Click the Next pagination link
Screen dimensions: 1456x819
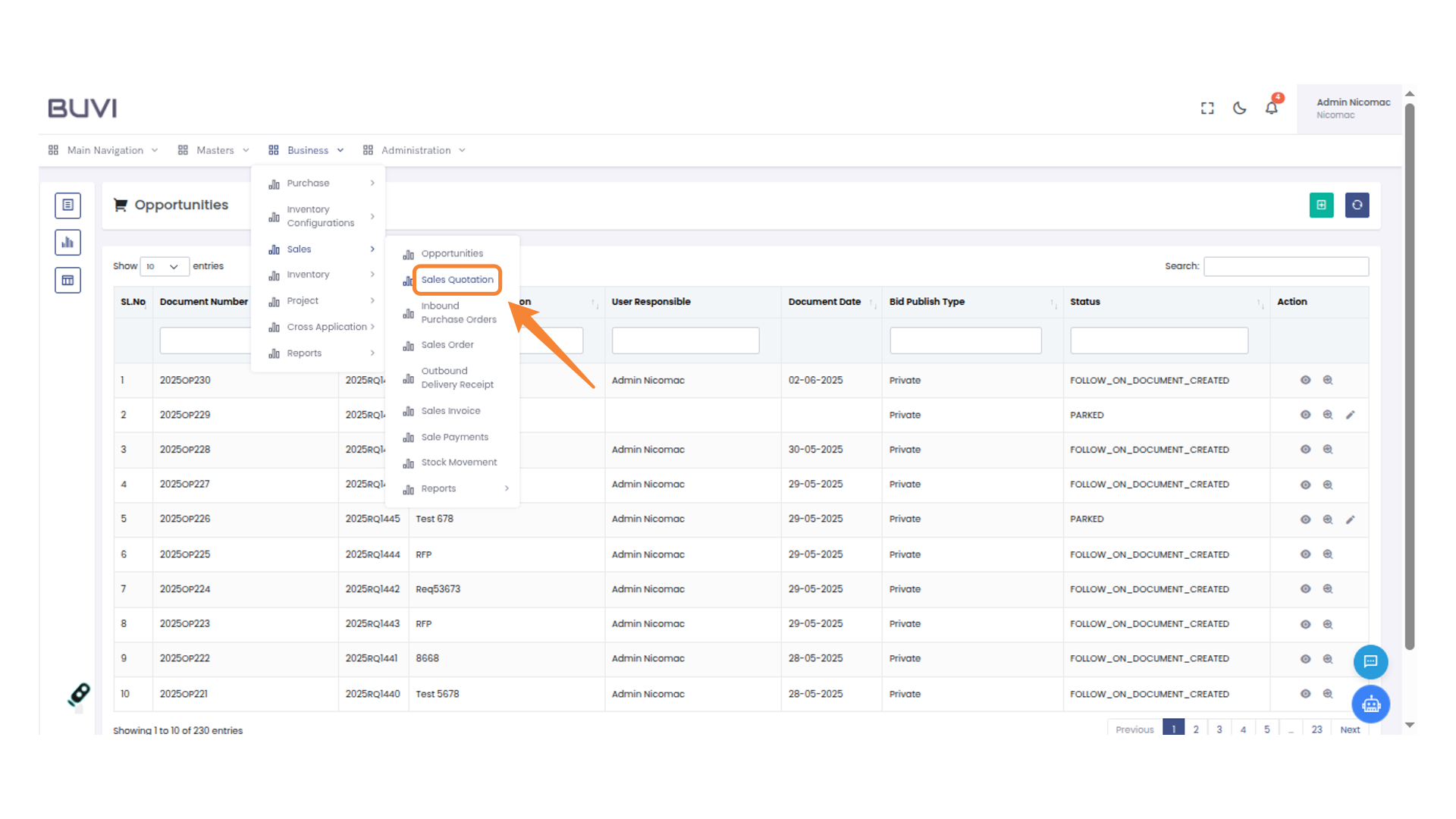[x=1349, y=729]
